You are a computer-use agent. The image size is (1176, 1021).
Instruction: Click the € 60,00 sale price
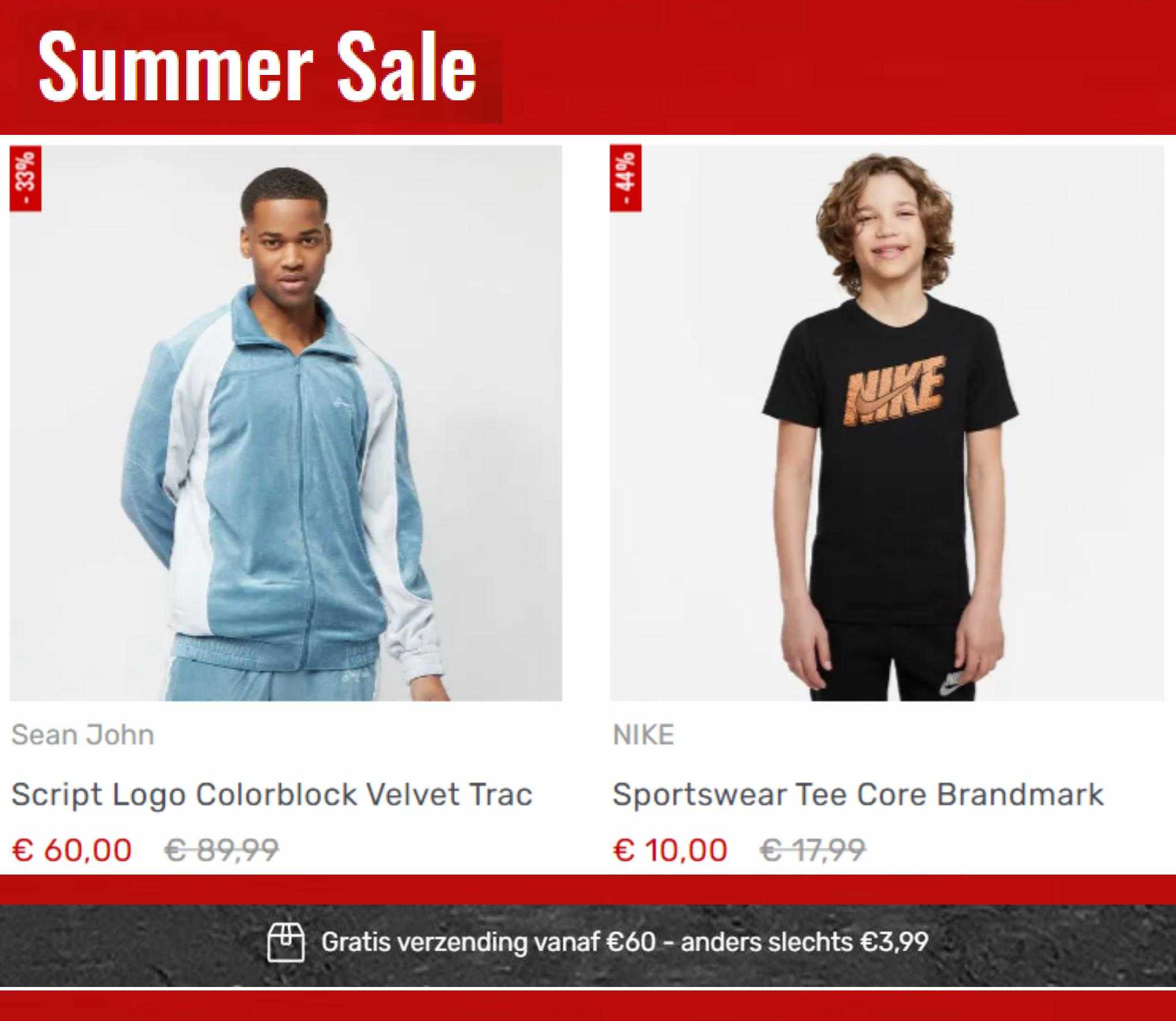pyautogui.click(x=72, y=850)
